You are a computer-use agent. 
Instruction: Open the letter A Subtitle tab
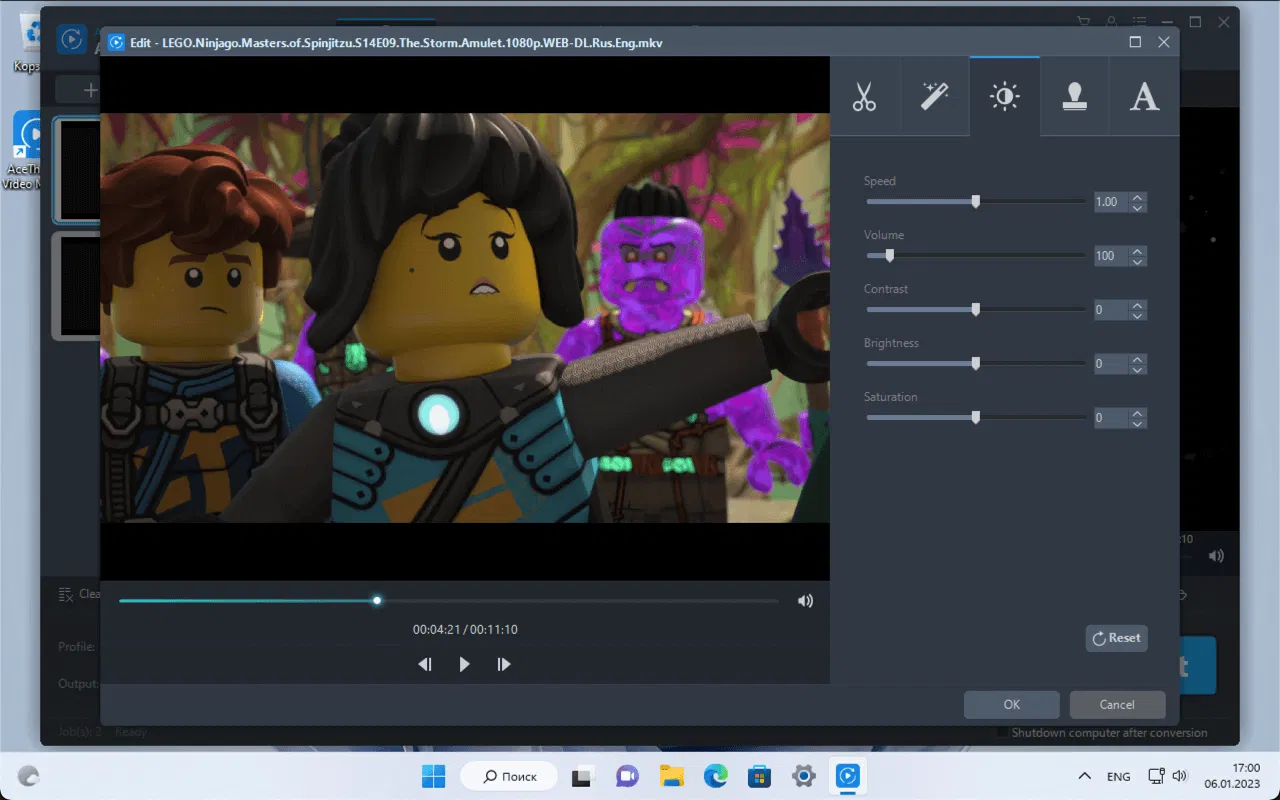1145,96
